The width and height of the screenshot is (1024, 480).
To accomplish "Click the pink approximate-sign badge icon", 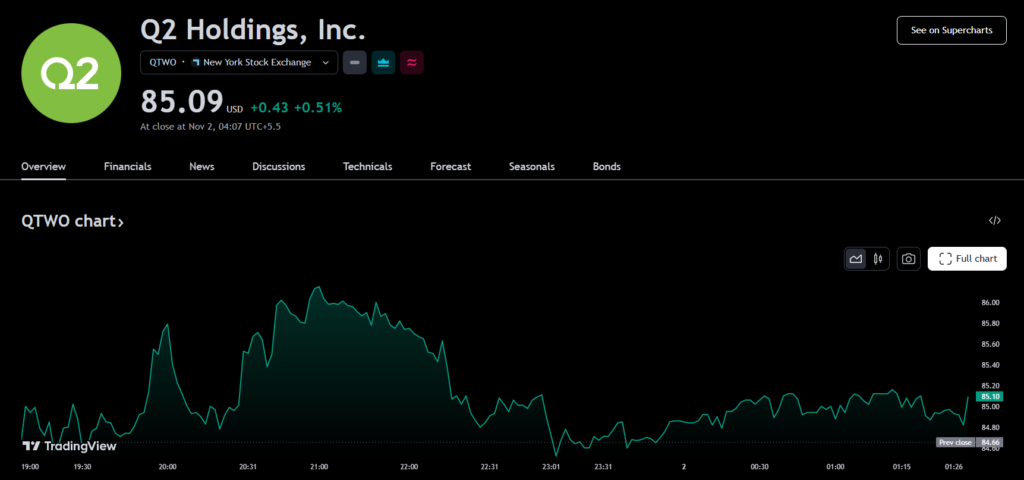I will (x=412, y=63).
